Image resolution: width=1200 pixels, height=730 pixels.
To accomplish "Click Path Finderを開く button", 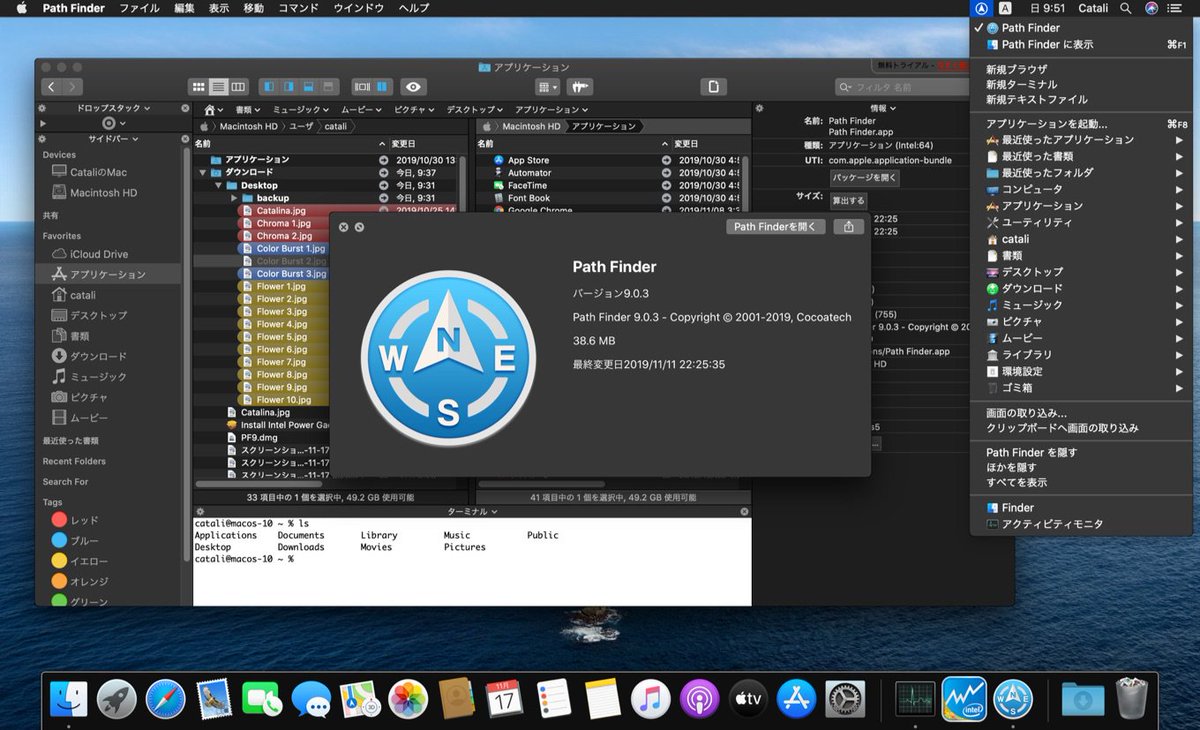I will [x=776, y=227].
